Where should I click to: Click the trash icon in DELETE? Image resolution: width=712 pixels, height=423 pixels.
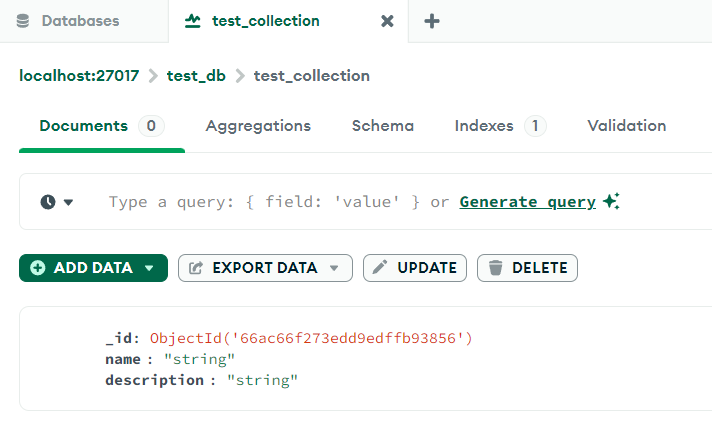click(495, 268)
